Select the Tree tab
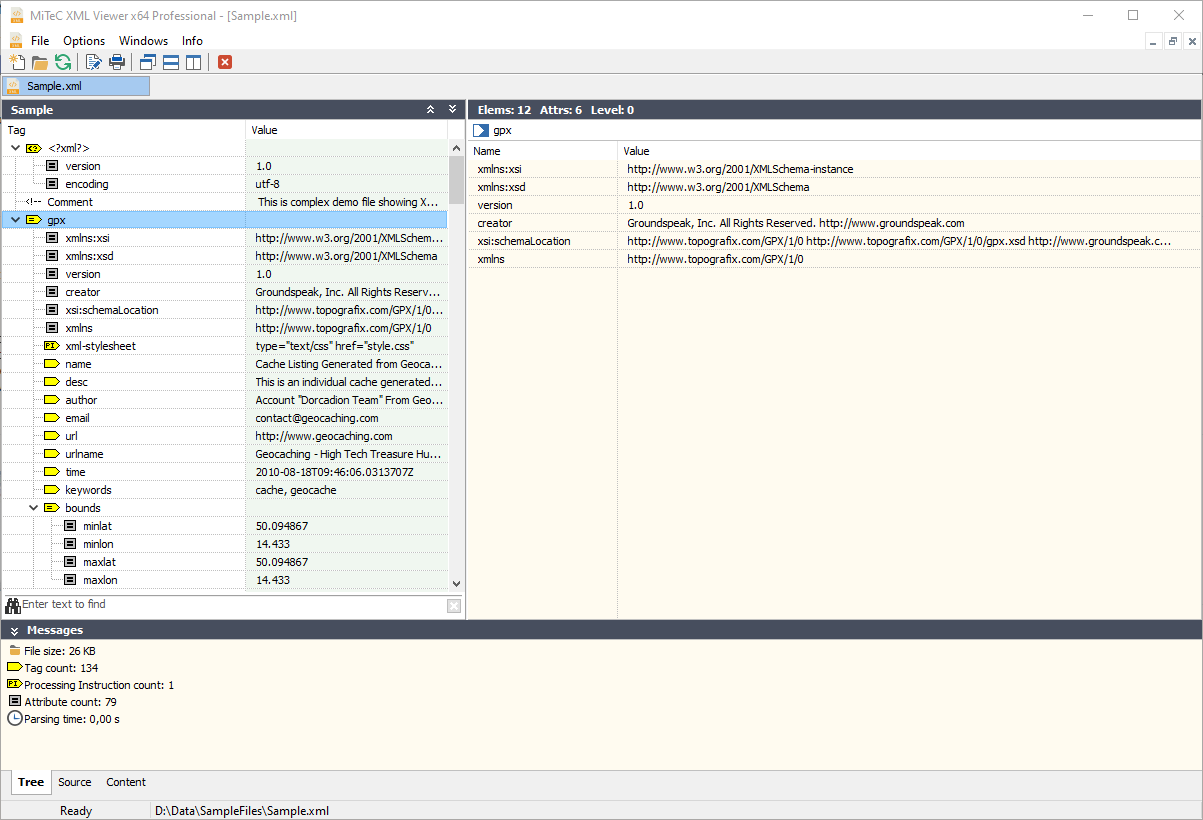 [31, 782]
